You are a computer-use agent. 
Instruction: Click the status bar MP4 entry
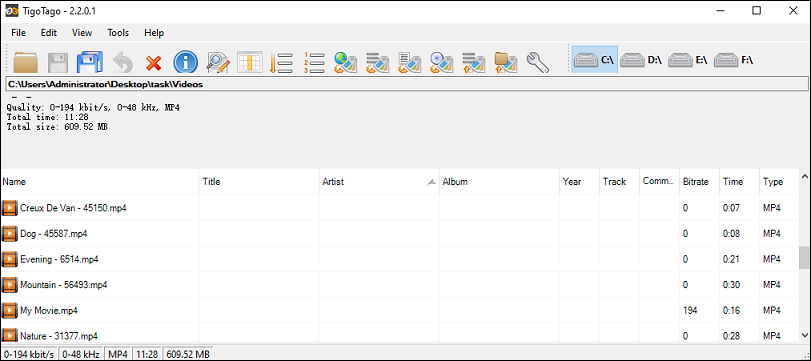pyautogui.click(x=118, y=354)
